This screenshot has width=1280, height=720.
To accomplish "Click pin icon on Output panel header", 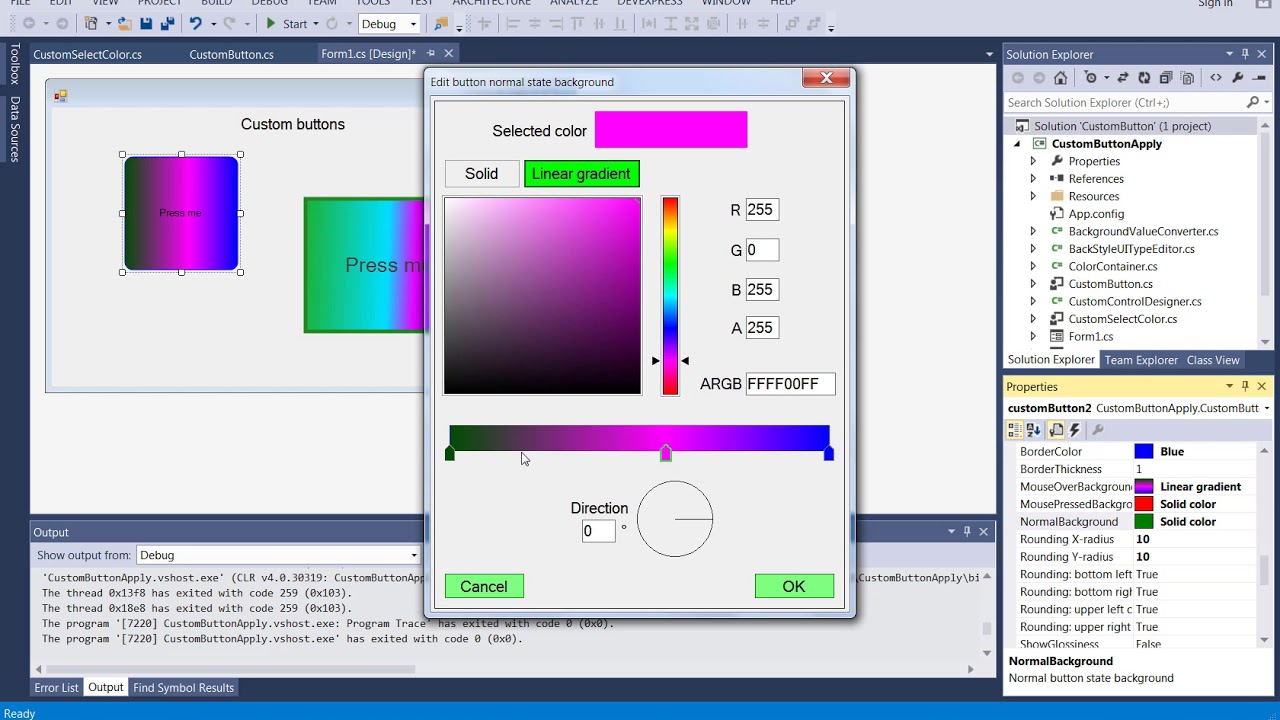I will 967,532.
